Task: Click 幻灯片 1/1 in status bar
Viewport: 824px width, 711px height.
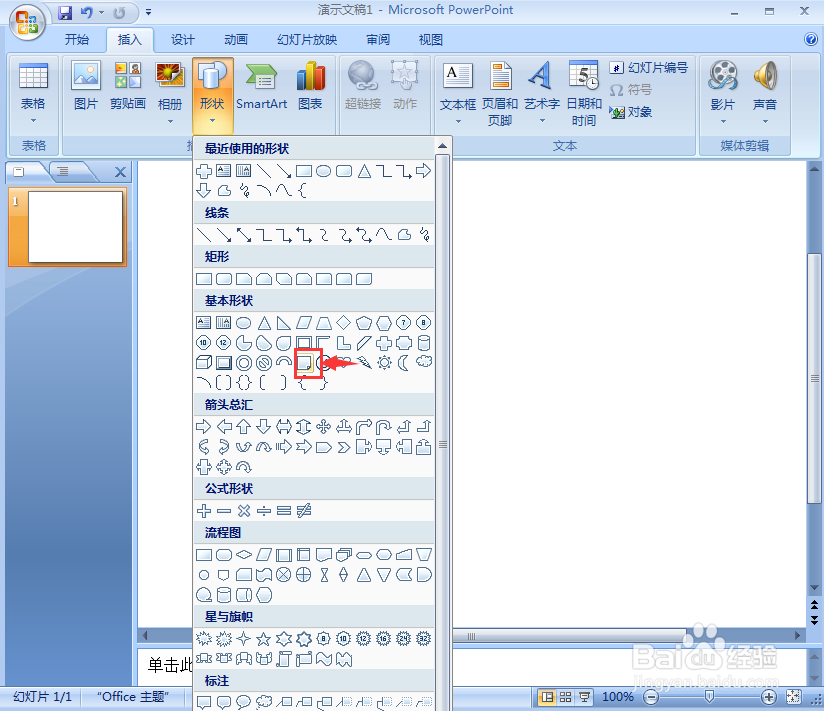Action: coord(42,697)
